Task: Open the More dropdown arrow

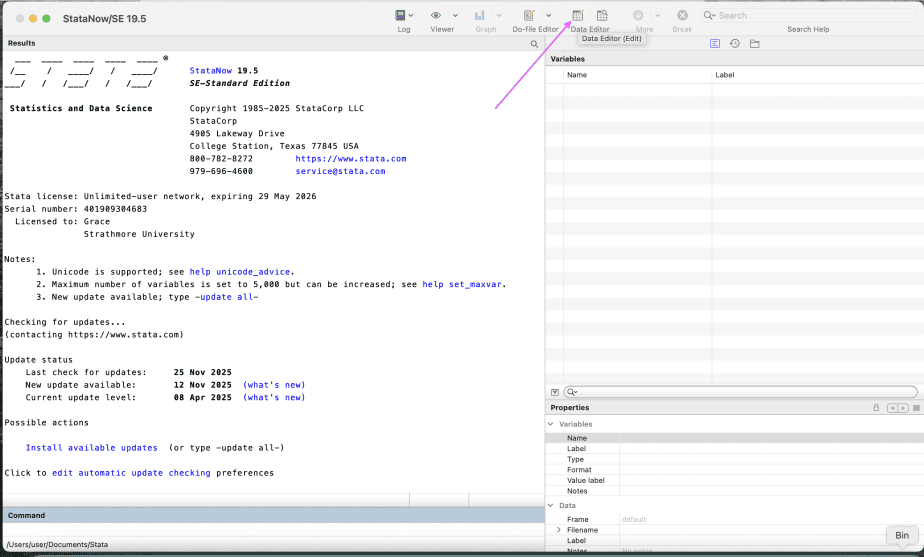Action: click(x=658, y=15)
